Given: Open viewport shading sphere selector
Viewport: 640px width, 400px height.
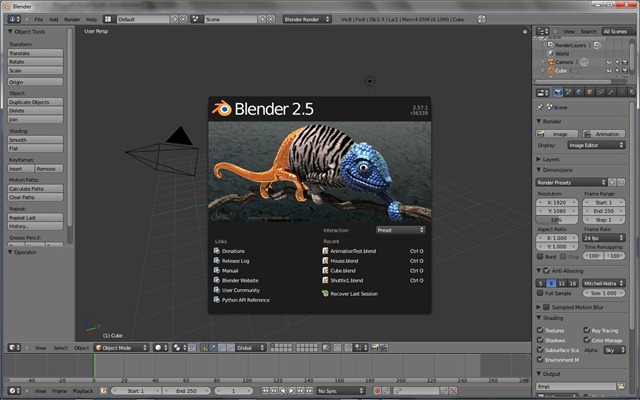Looking at the screenshot, I should pyautogui.click(x=161, y=348).
